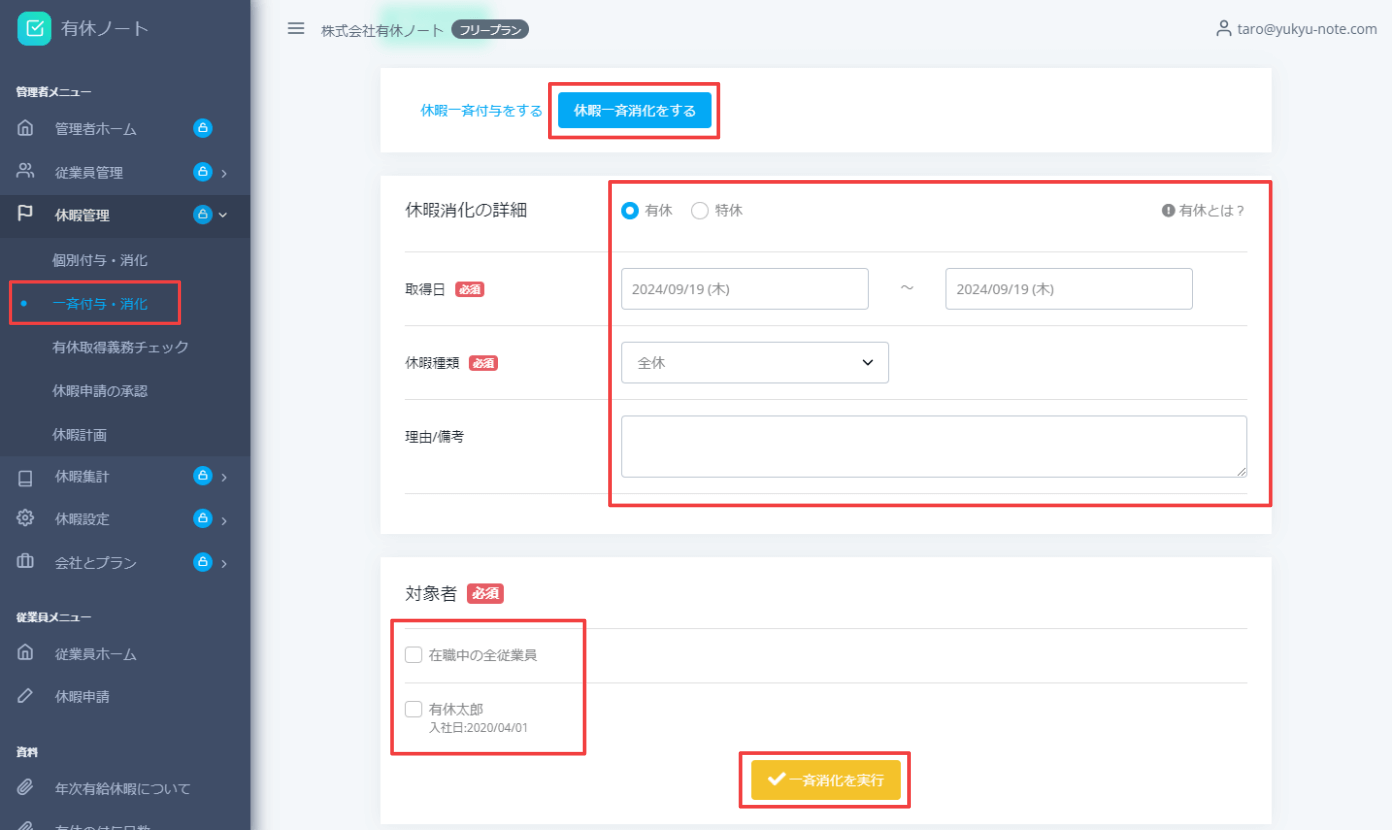Screen dimensions: 1392x830
Task: Click the 管理者ホーム house icon
Action: 26,128
